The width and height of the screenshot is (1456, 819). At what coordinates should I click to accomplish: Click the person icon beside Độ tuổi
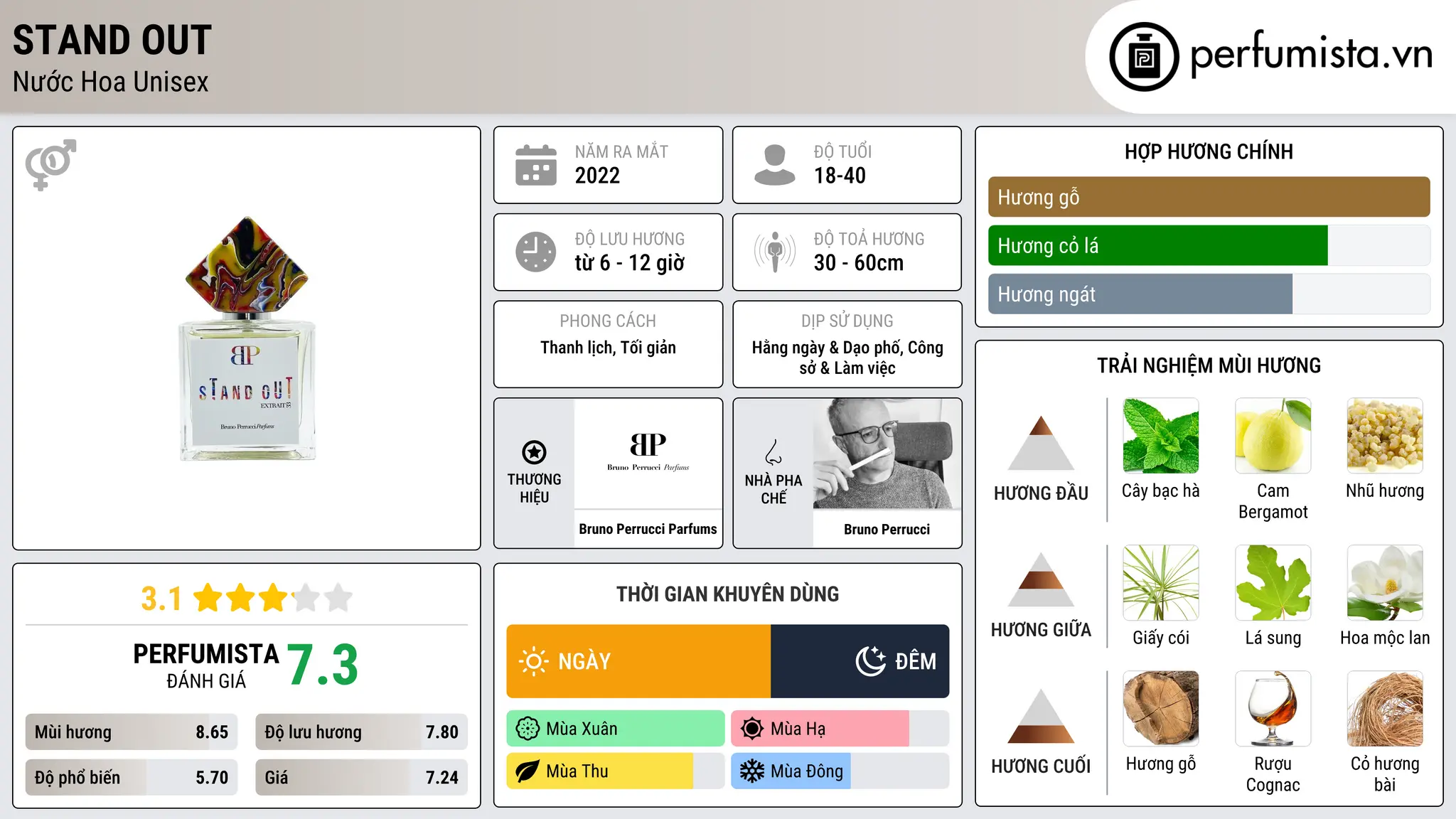[775, 165]
